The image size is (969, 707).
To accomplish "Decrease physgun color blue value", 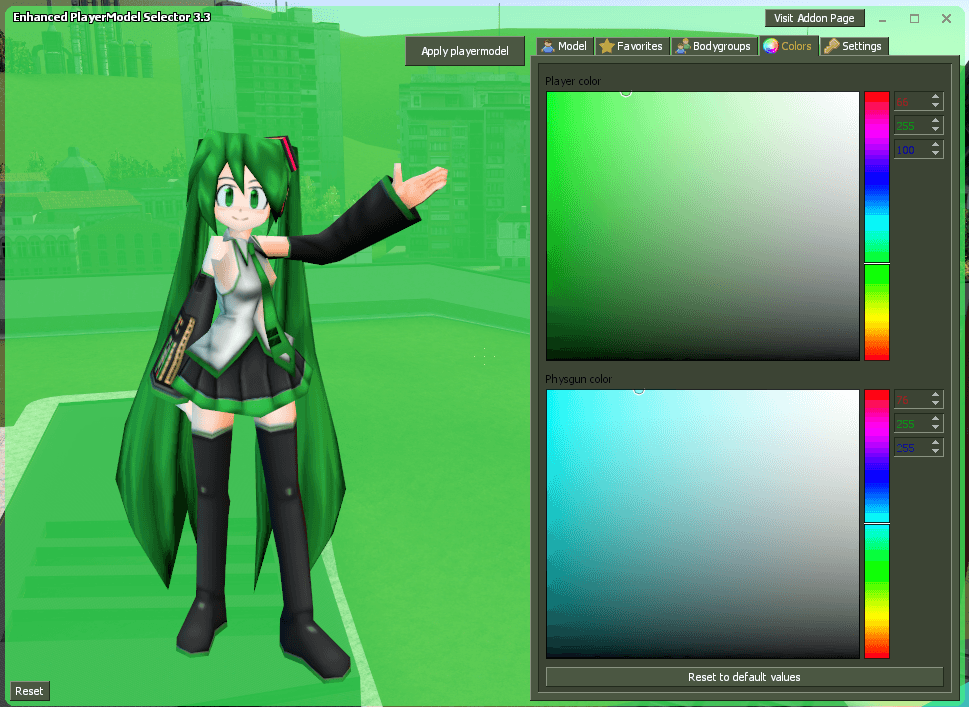I will [936, 451].
